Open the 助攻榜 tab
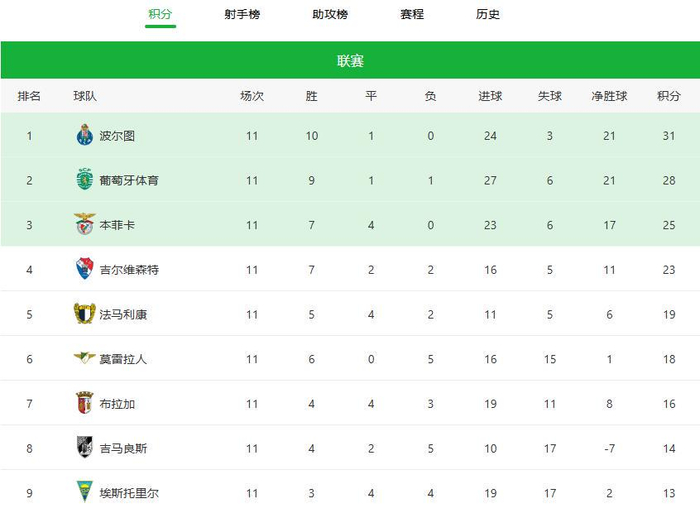Image resolution: width=700 pixels, height=513 pixels. tap(329, 15)
